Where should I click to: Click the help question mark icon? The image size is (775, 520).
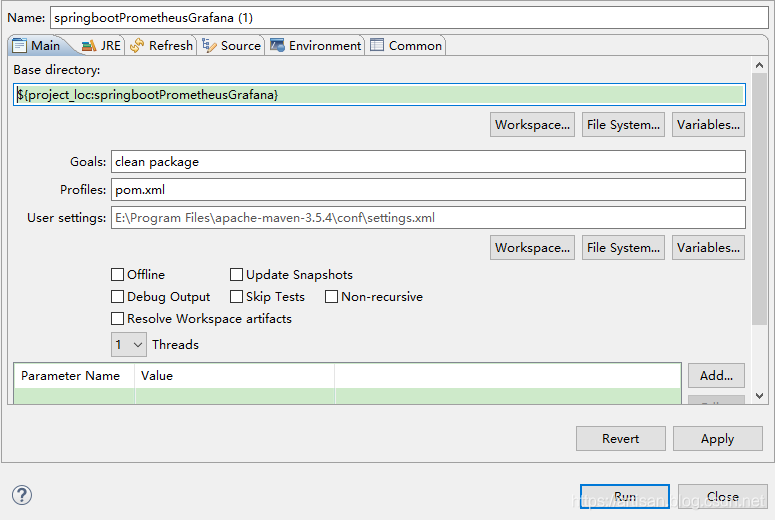22,495
